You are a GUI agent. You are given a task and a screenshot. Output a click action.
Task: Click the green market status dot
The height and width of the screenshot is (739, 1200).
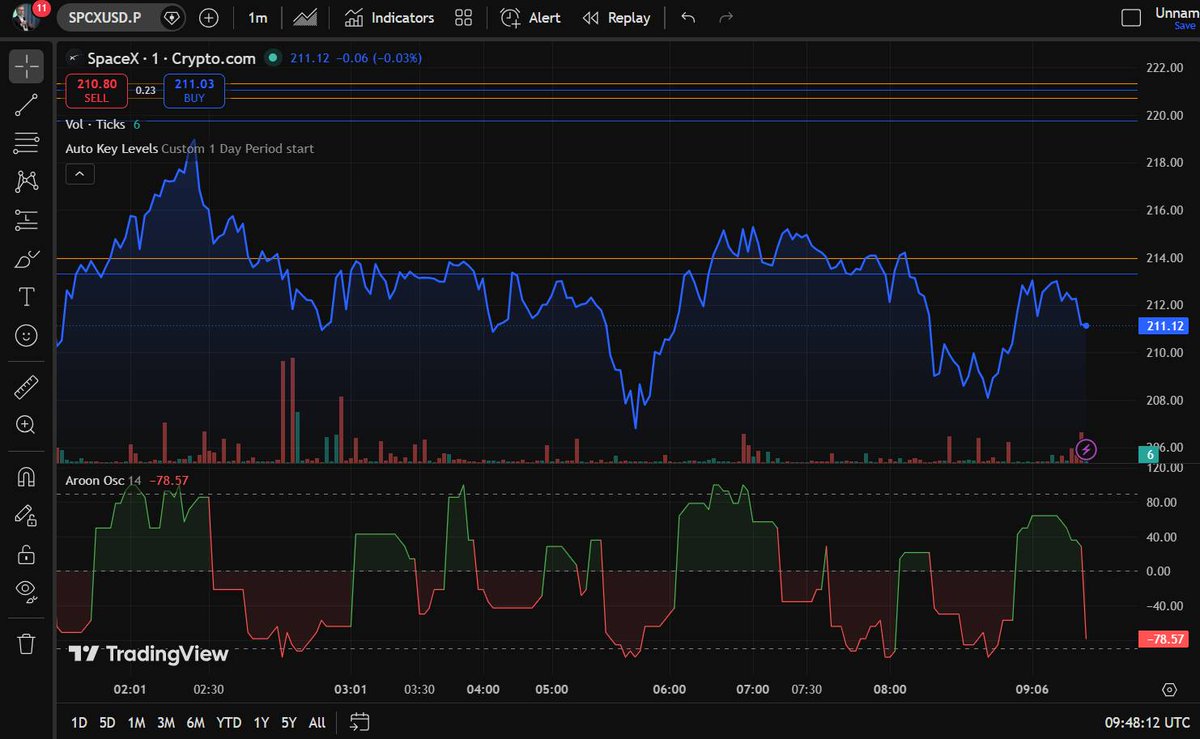tap(273, 58)
